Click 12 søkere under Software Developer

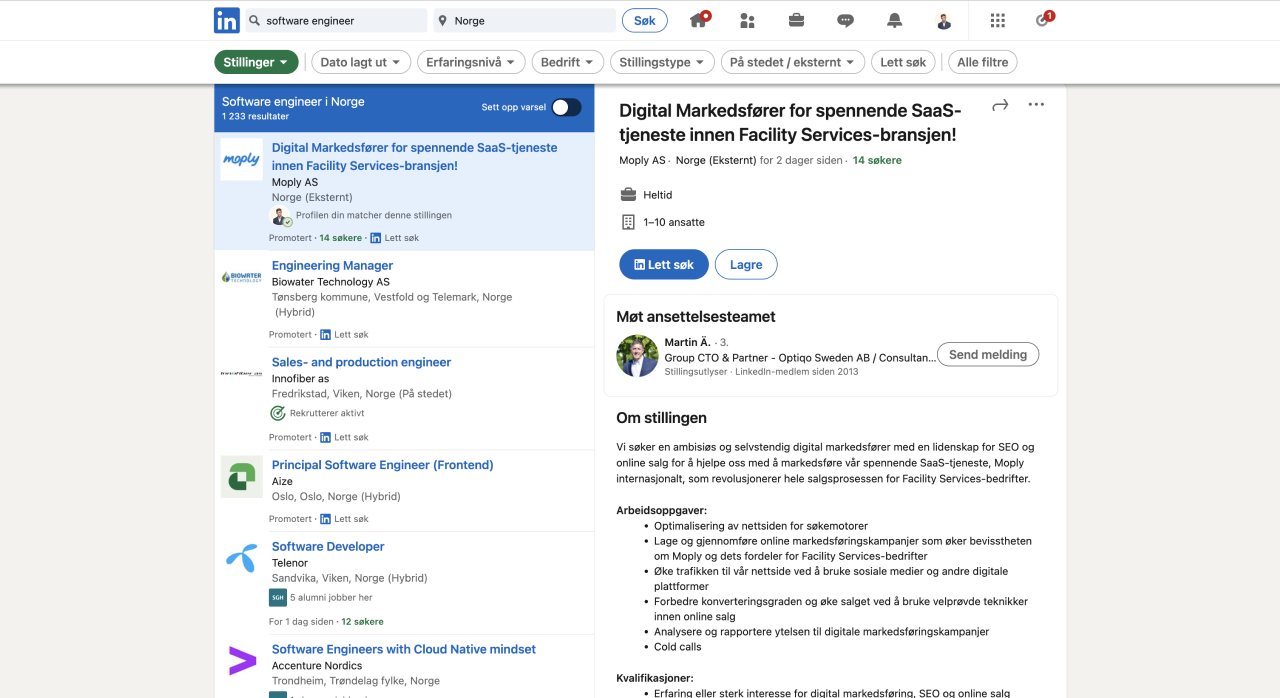pyautogui.click(x=362, y=621)
